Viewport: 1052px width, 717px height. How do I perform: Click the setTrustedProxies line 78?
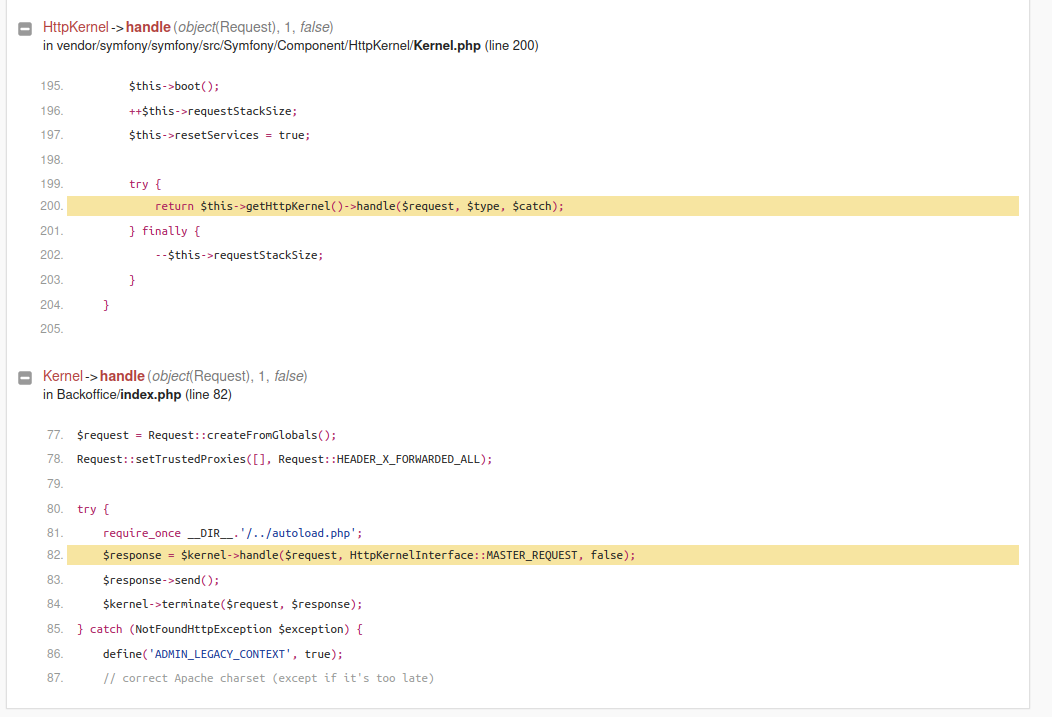284,459
